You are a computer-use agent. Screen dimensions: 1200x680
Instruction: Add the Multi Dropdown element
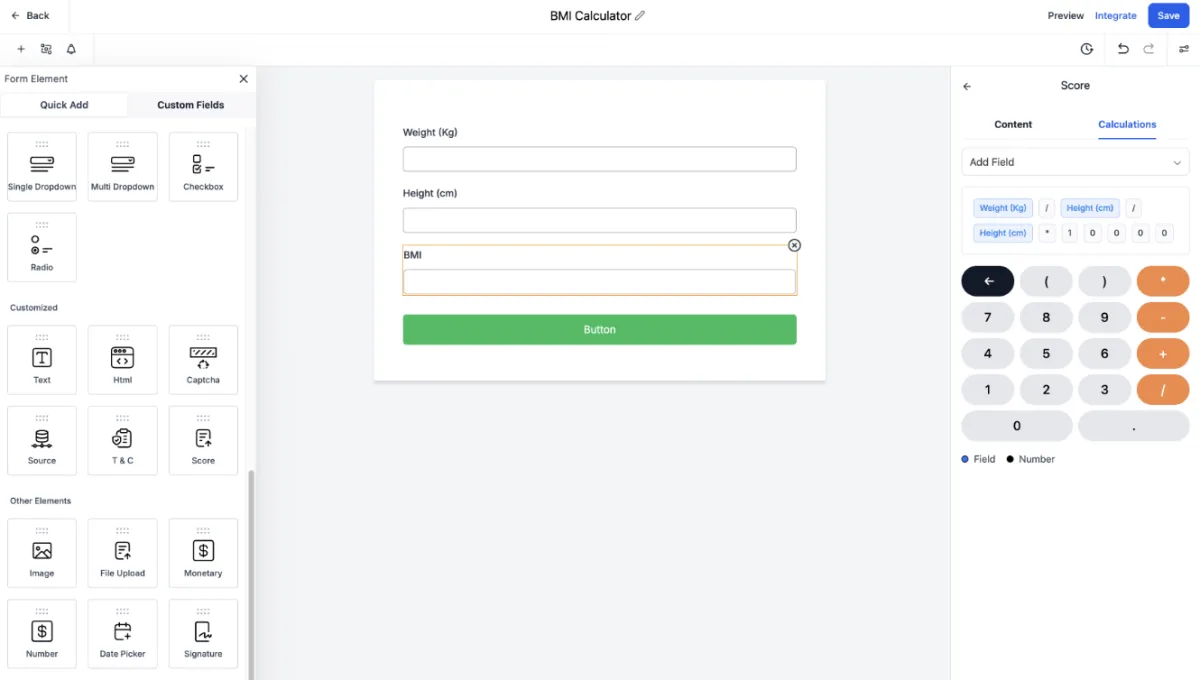click(x=122, y=167)
